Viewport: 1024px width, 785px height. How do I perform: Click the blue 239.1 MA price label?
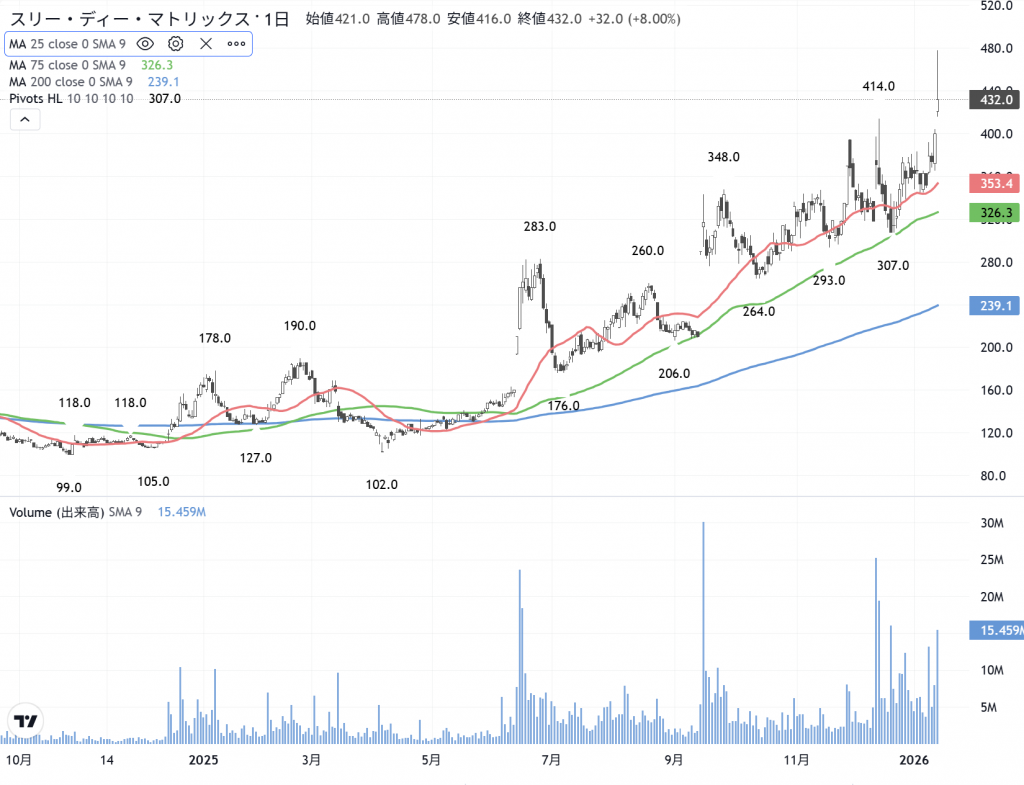[994, 306]
